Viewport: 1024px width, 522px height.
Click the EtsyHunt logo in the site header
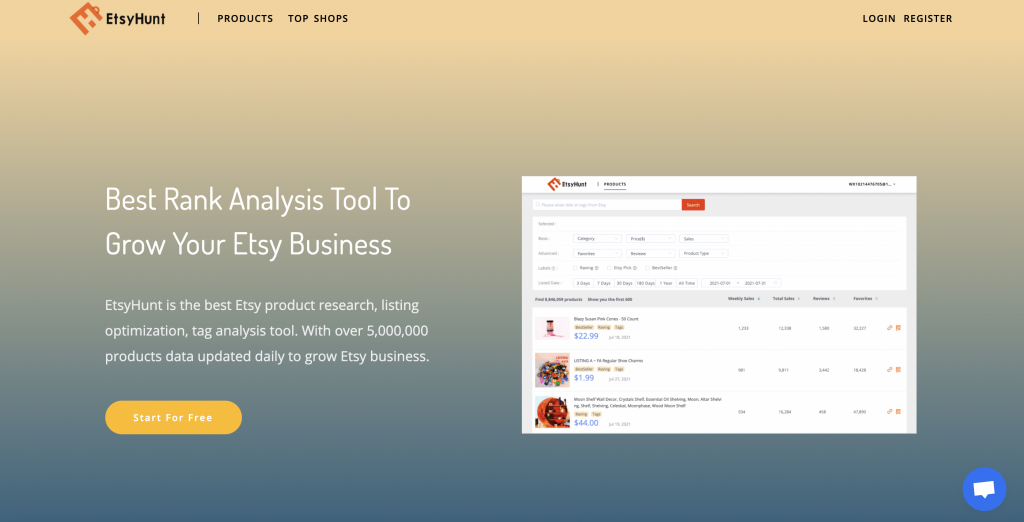click(118, 18)
